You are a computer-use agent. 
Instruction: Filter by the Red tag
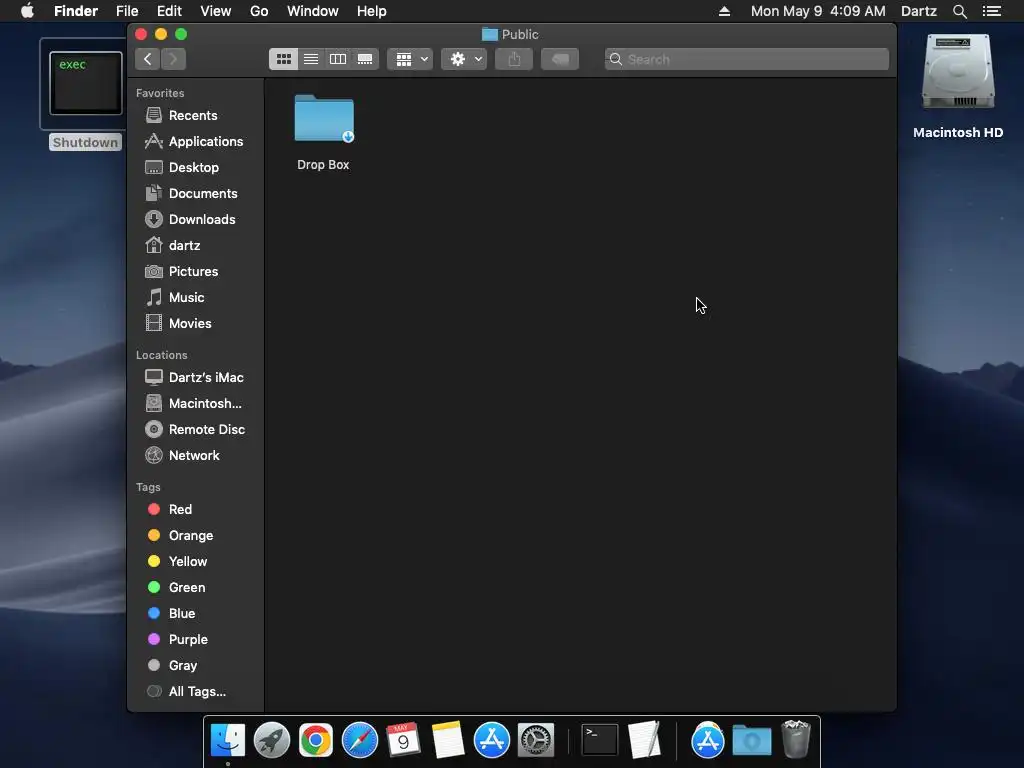(195, 509)
